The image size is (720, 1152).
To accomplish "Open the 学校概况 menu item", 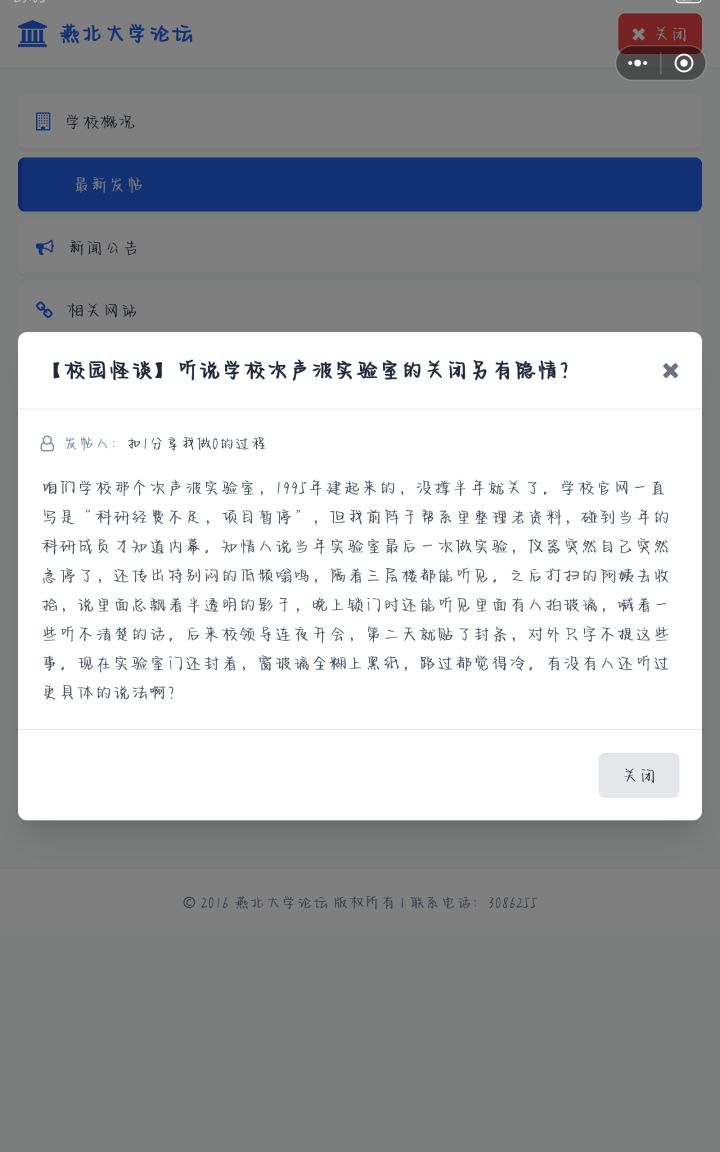I will coord(360,121).
